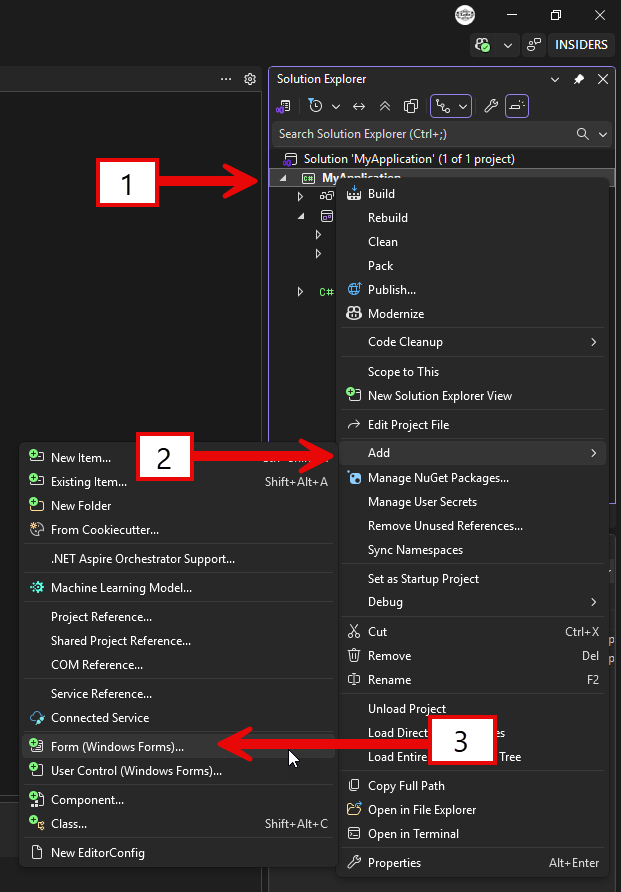Click the pending changes filter clock icon

315,106
